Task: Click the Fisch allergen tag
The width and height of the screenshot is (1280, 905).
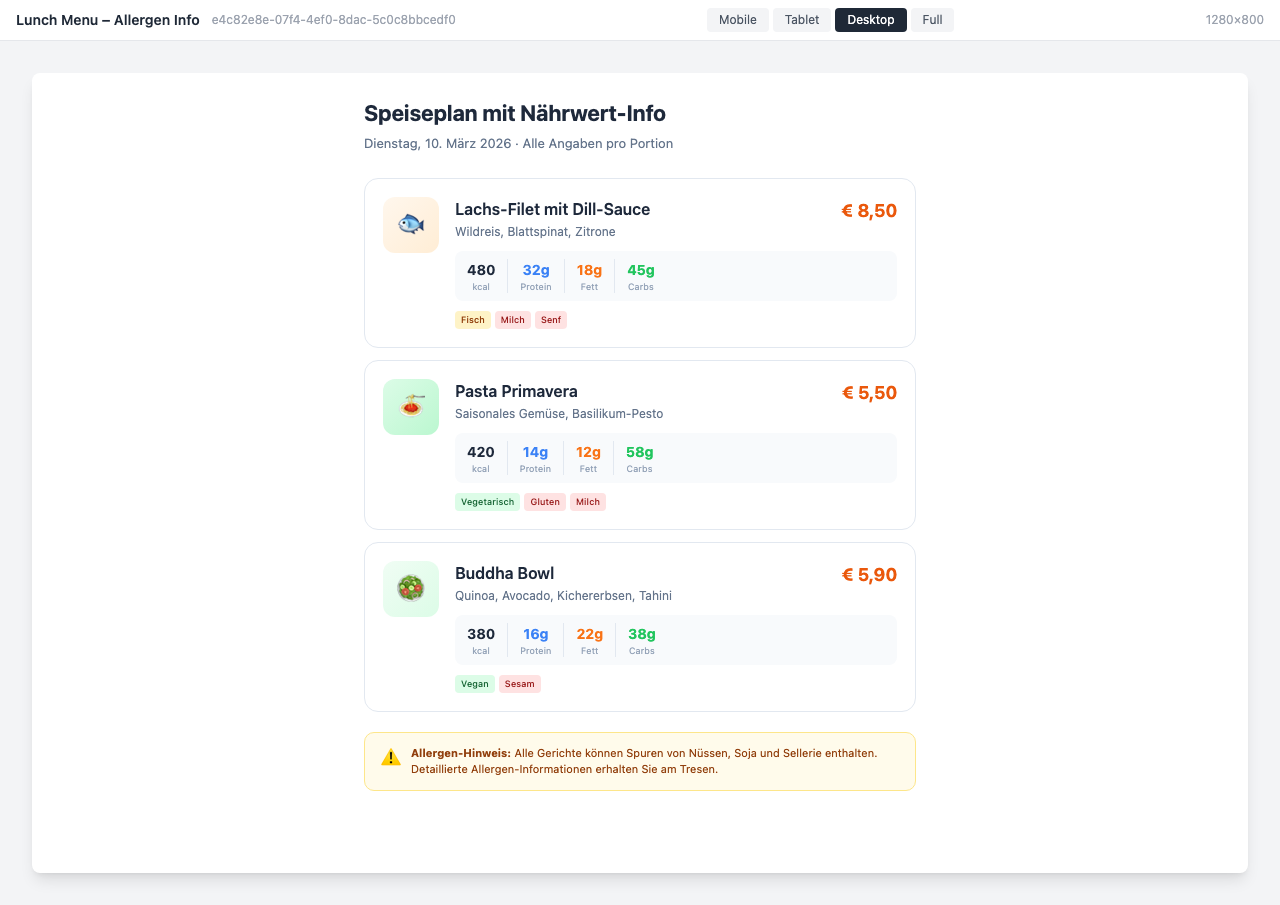Action: click(473, 320)
